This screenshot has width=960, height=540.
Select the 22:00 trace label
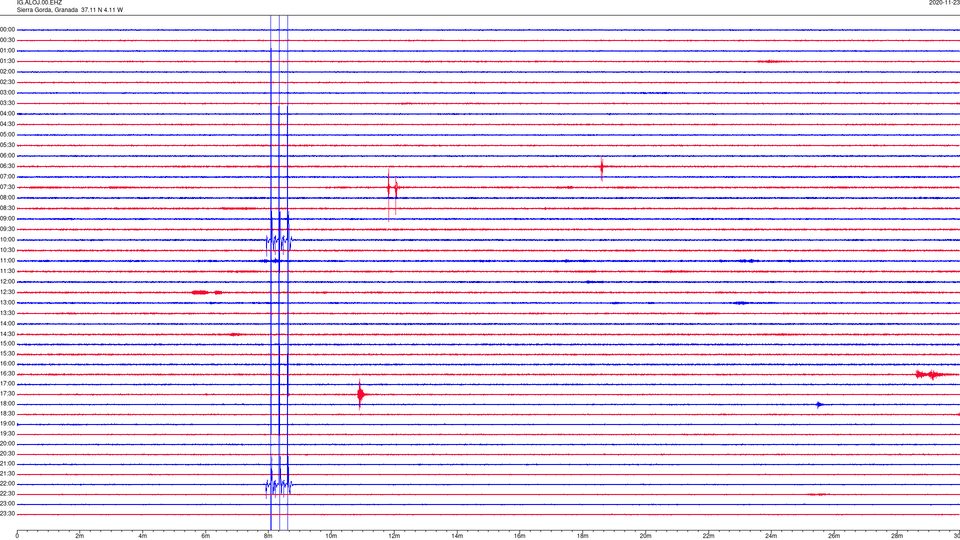[x=7, y=484]
